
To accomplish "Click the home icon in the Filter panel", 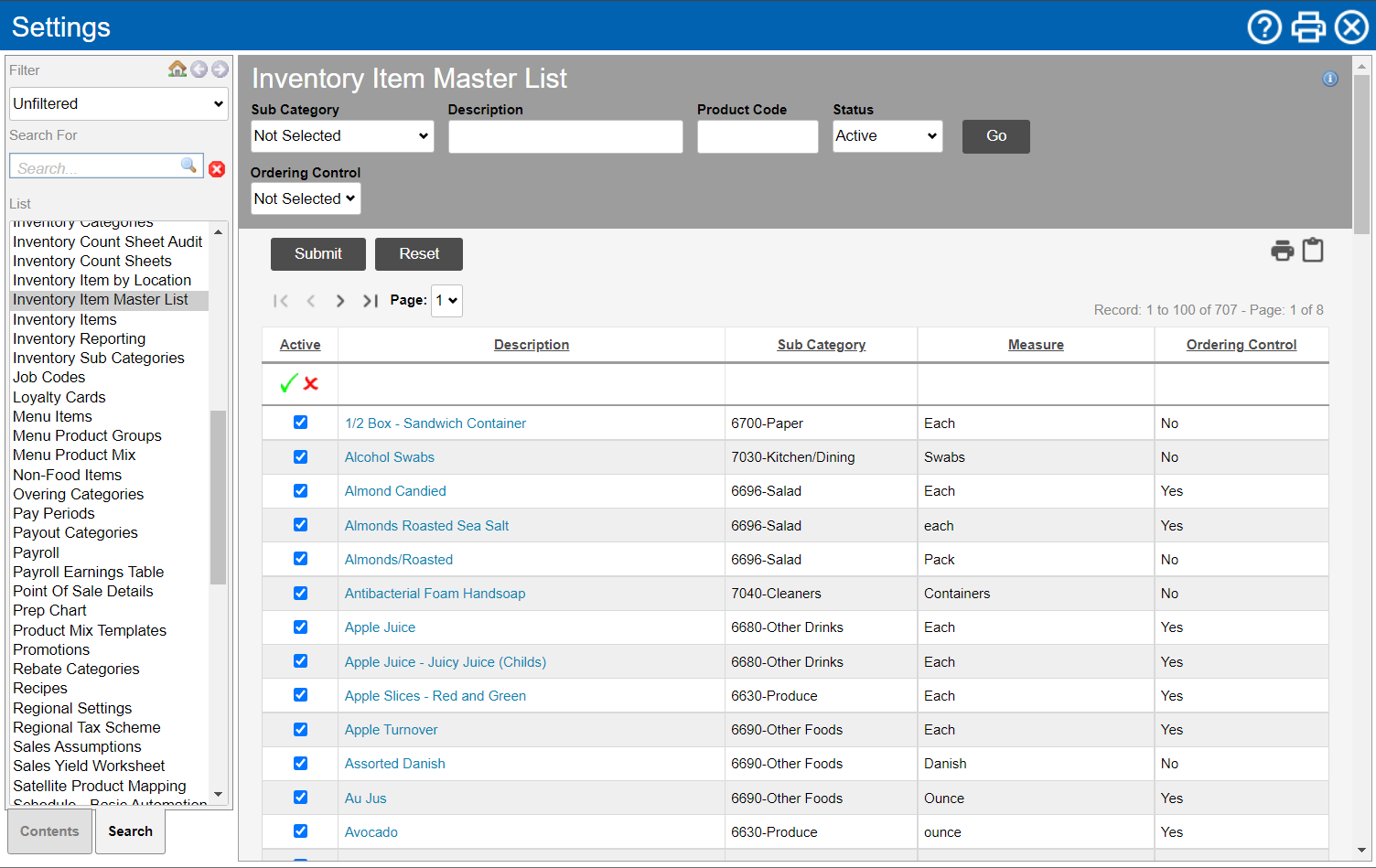I will pyautogui.click(x=177, y=69).
